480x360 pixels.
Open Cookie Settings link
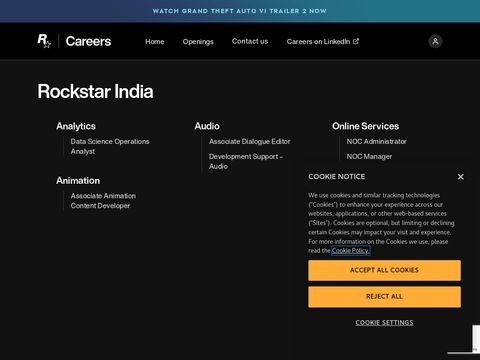pos(384,323)
